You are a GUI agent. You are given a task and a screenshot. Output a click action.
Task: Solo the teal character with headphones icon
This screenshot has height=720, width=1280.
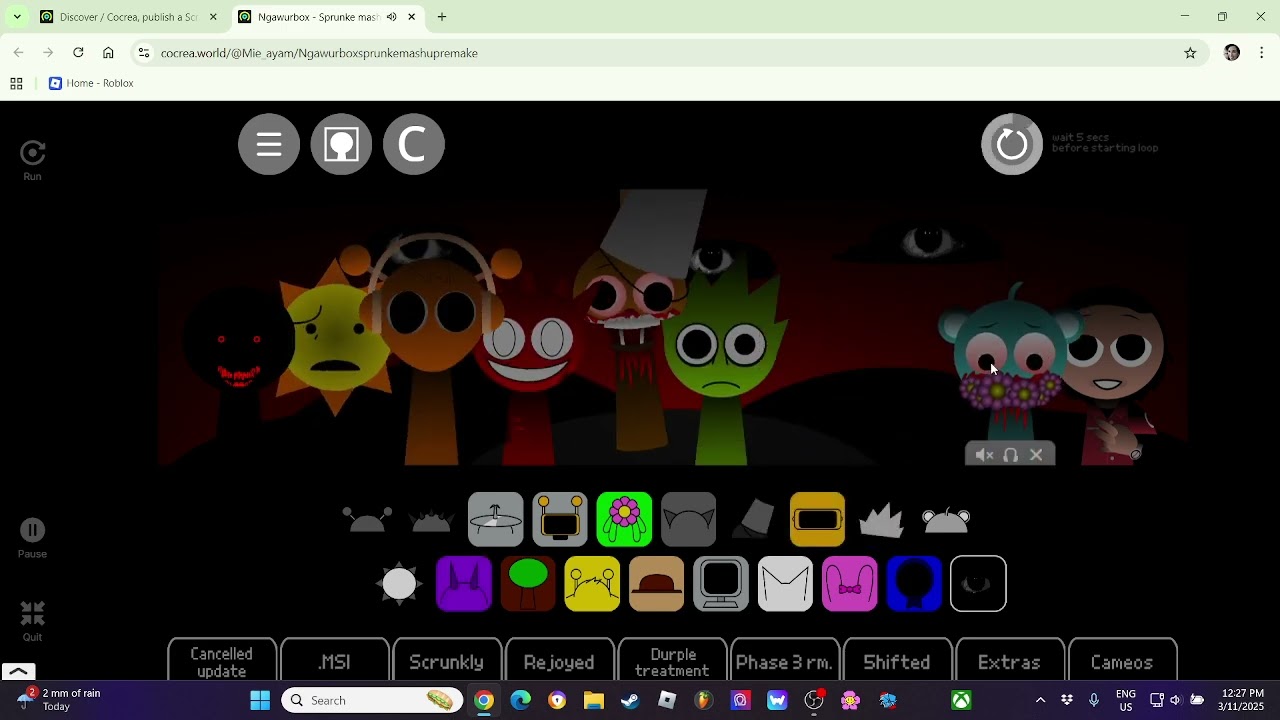[1010, 455]
